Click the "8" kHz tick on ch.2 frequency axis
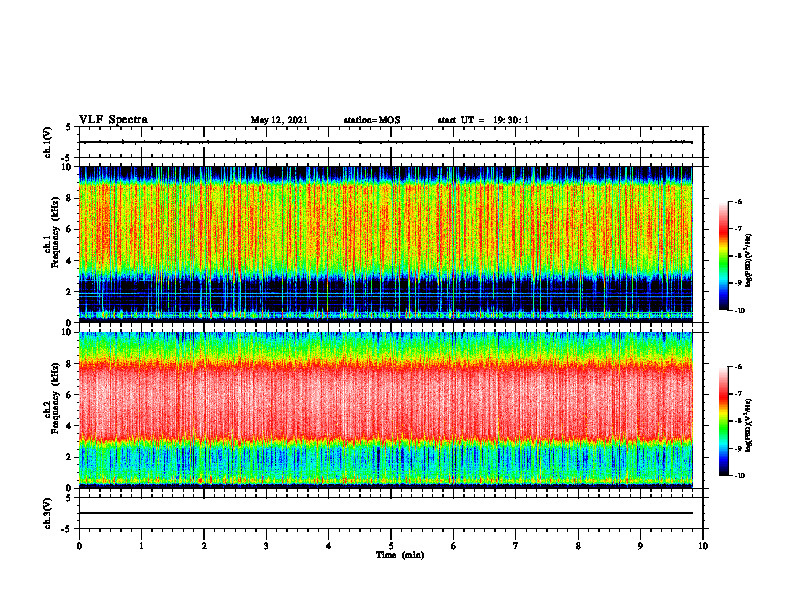Screen dimensions: 792x612 [x=70, y=364]
